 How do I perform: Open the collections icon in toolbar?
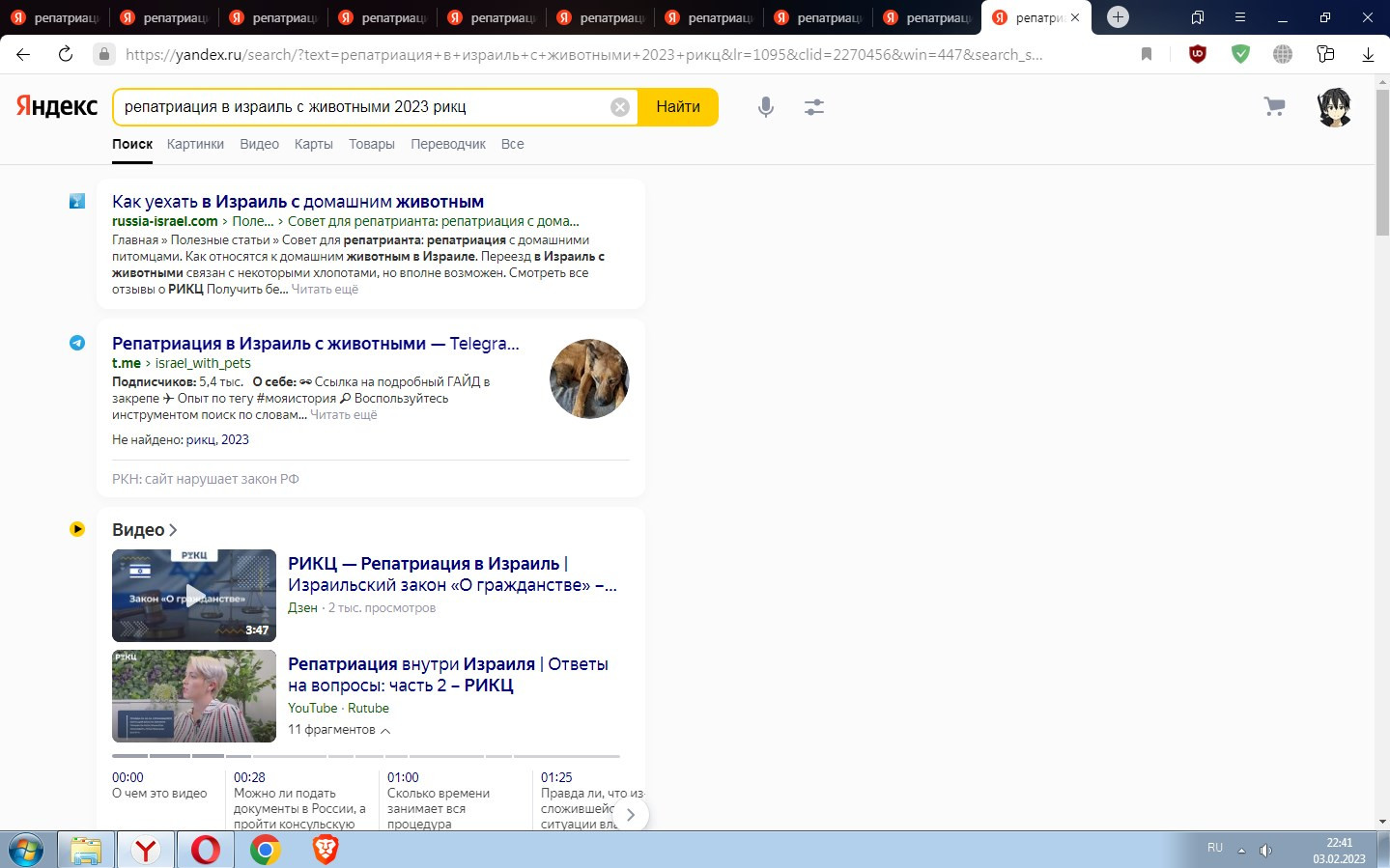1325,54
